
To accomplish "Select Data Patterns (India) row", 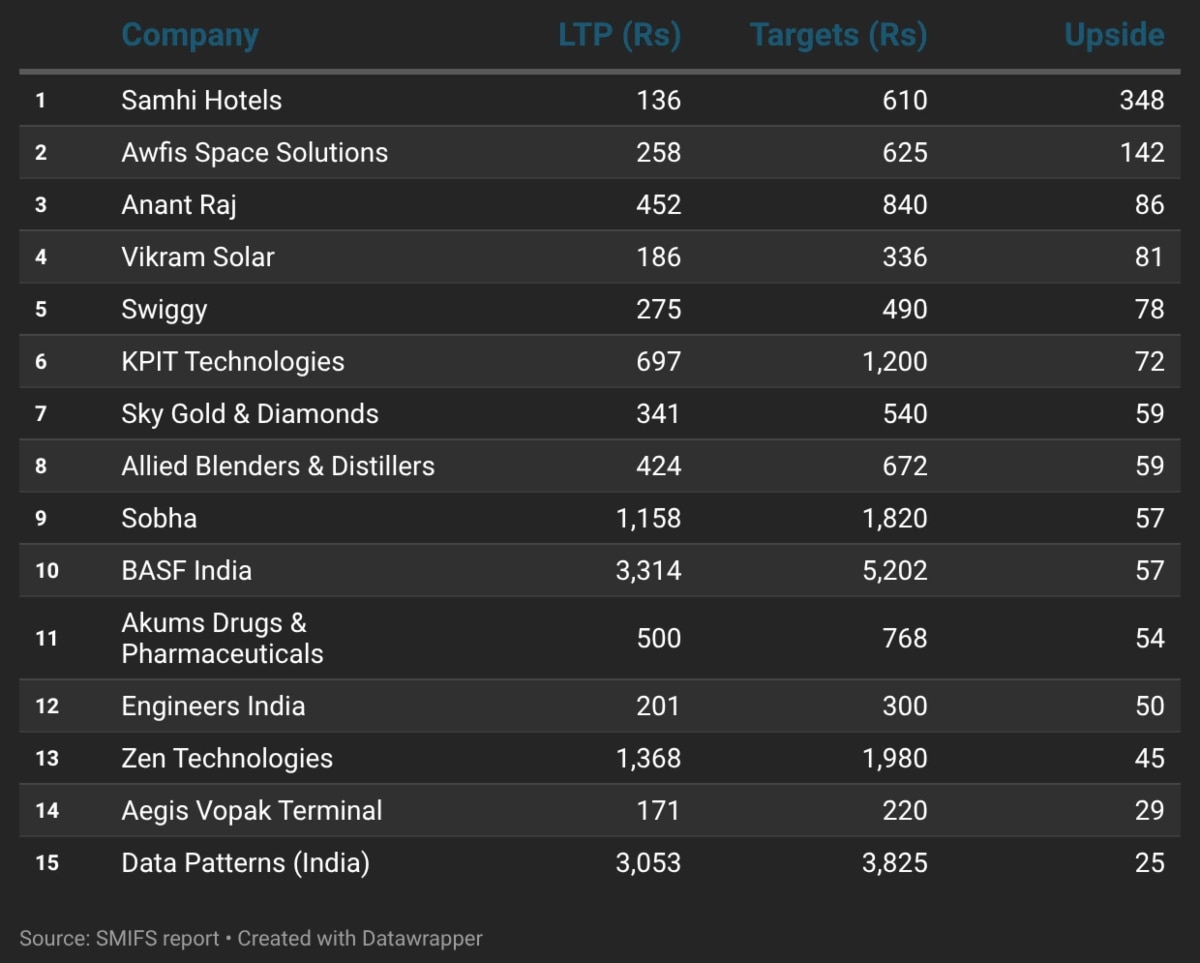I will 245,863.
